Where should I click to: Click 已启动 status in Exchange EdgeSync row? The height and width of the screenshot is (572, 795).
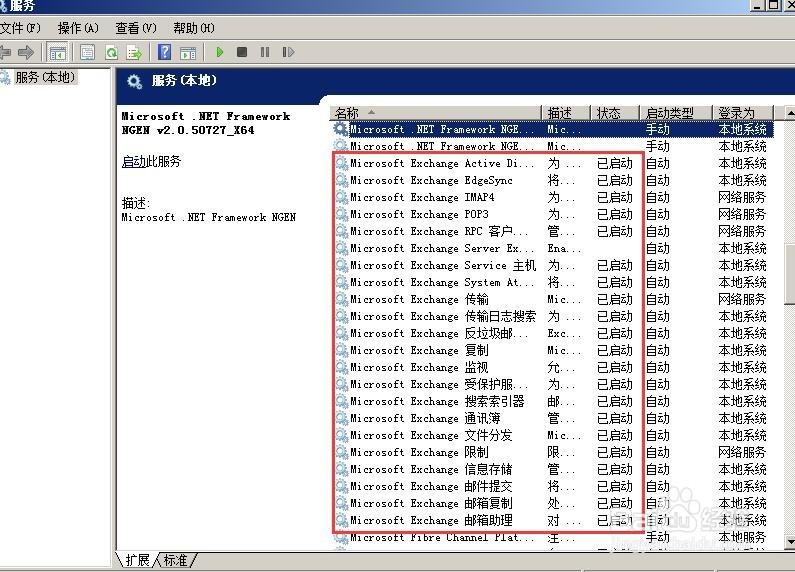[x=615, y=181]
